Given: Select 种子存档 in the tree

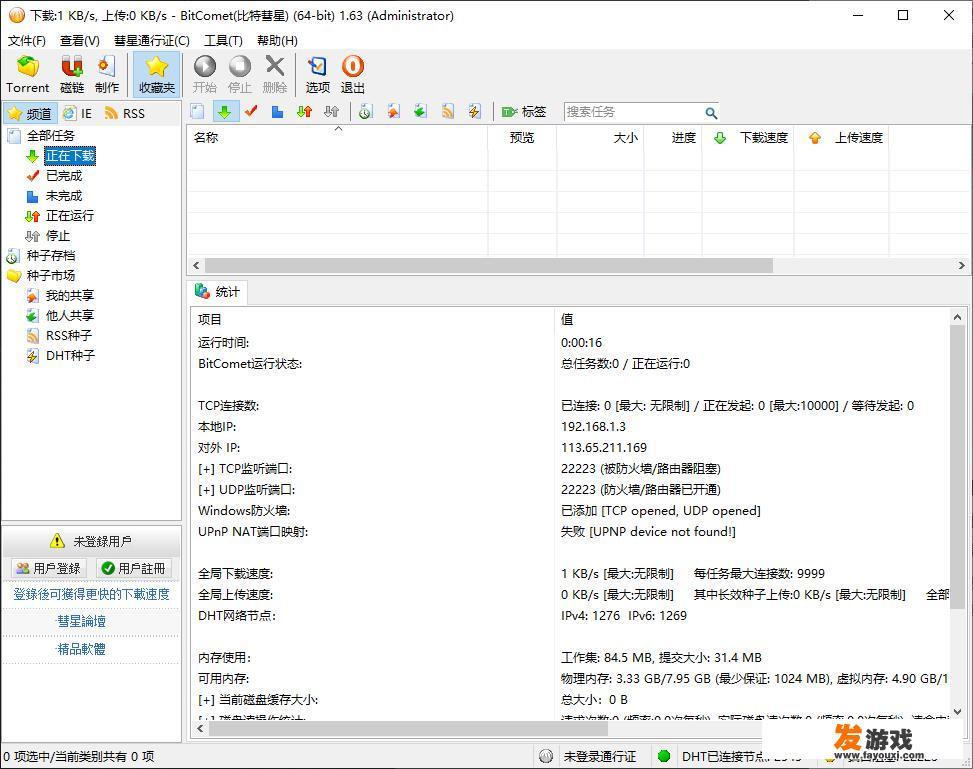Looking at the screenshot, I should pyautogui.click(x=50, y=256).
